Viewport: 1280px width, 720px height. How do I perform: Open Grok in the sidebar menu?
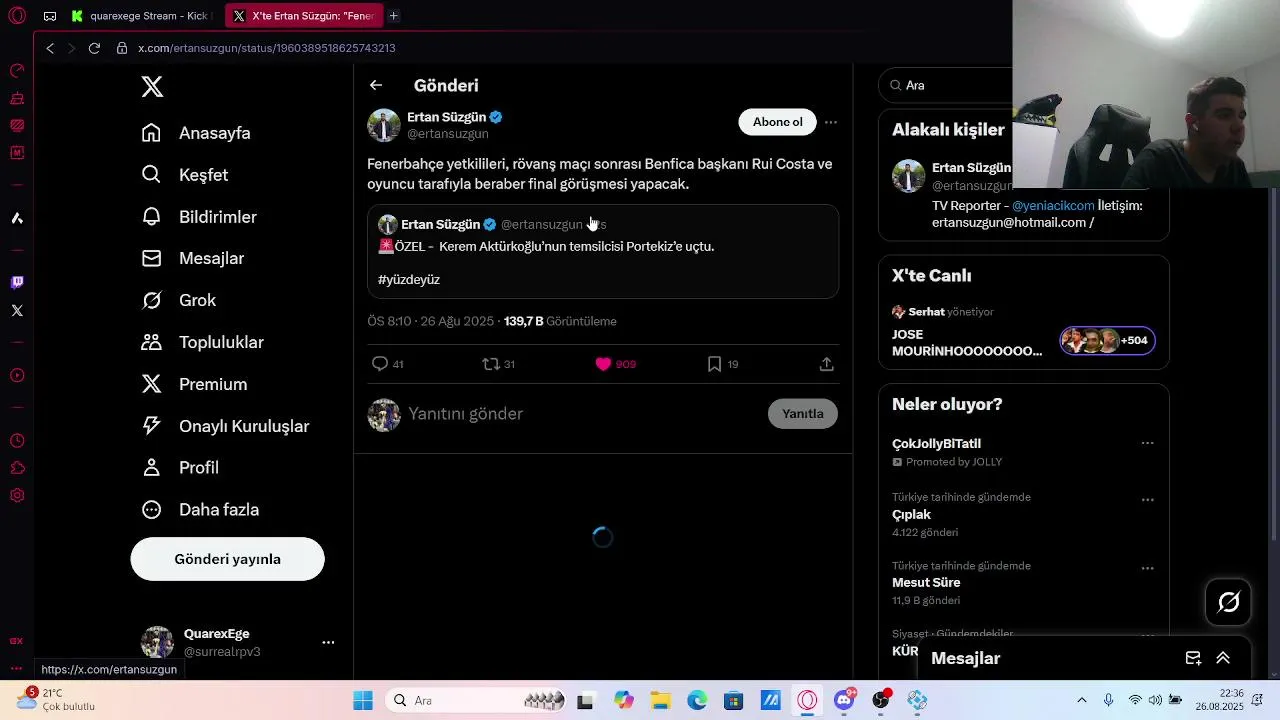pos(179,300)
